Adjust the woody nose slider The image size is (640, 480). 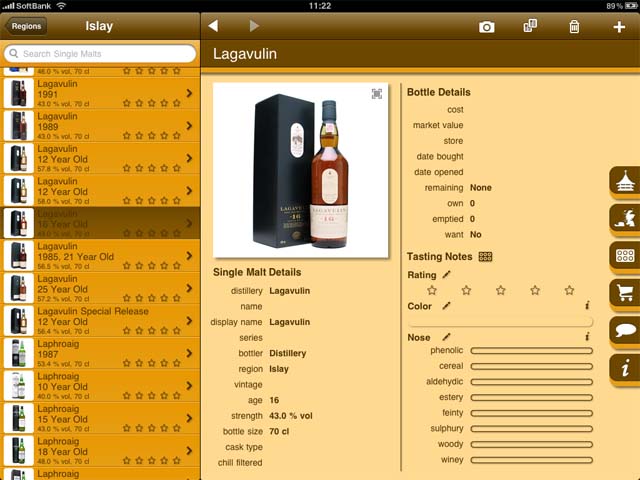(531, 444)
